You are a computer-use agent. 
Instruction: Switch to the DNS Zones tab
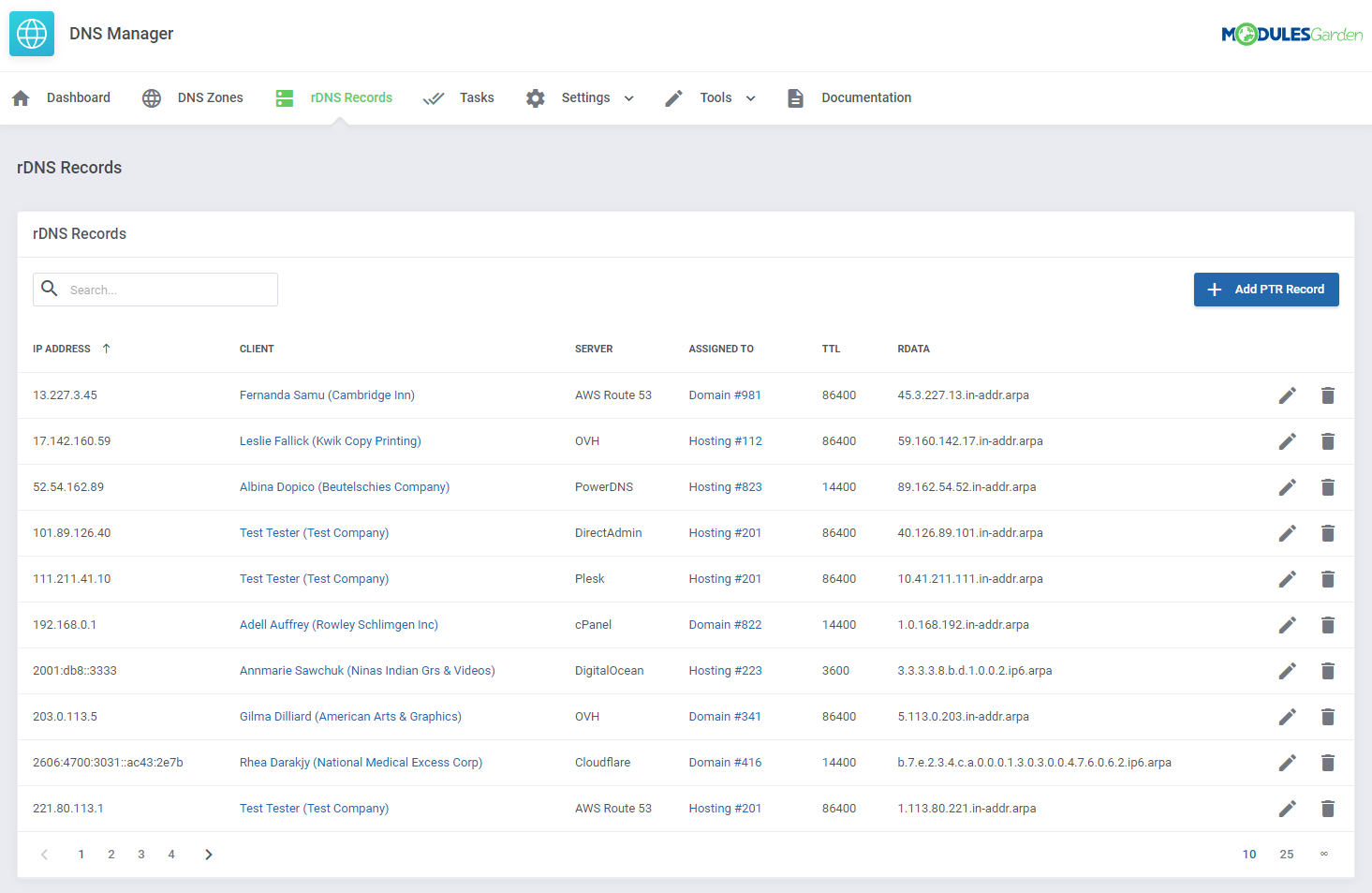210,97
